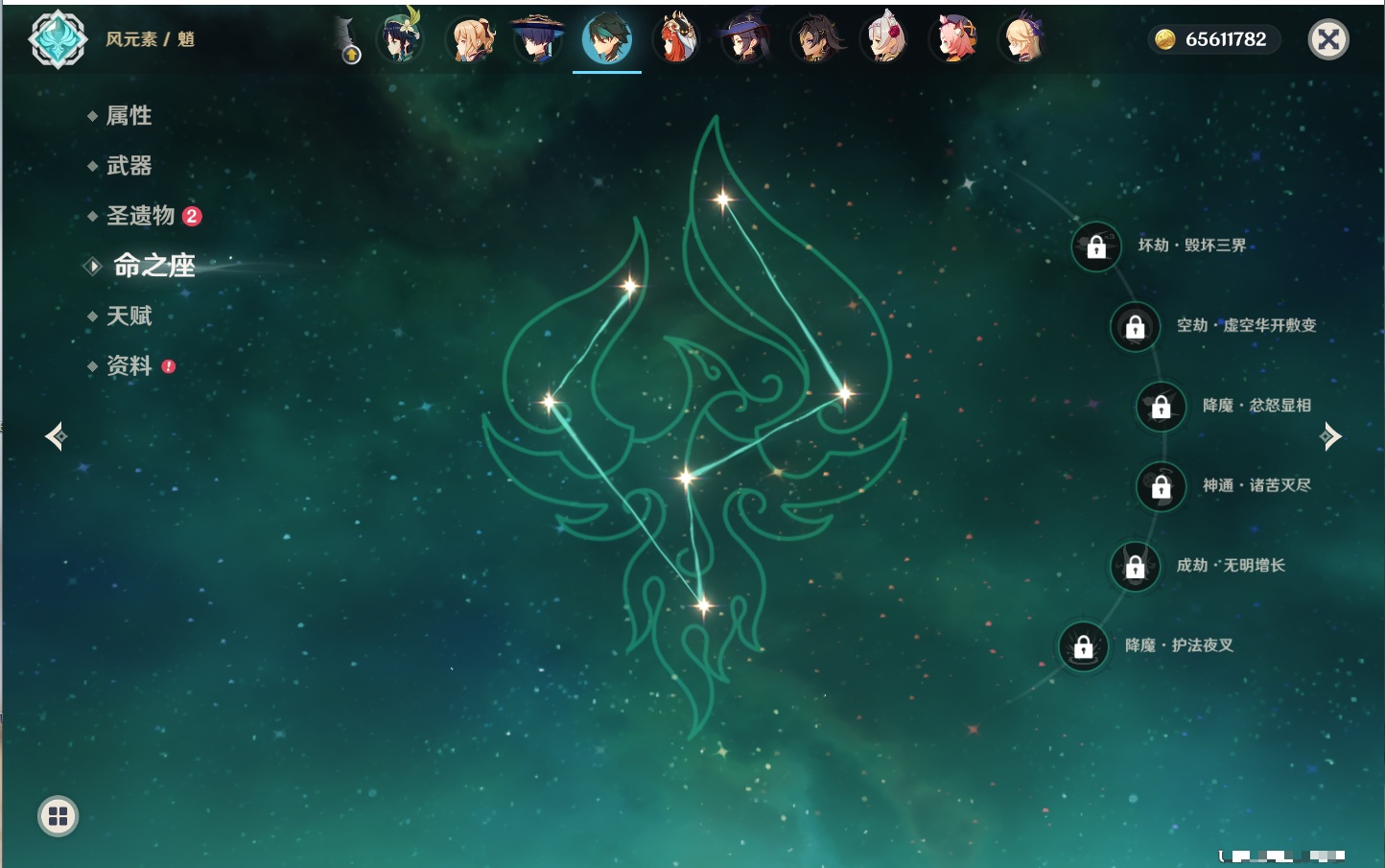Open the 圣遗物 artifacts tab
1385x868 pixels.
[140, 216]
